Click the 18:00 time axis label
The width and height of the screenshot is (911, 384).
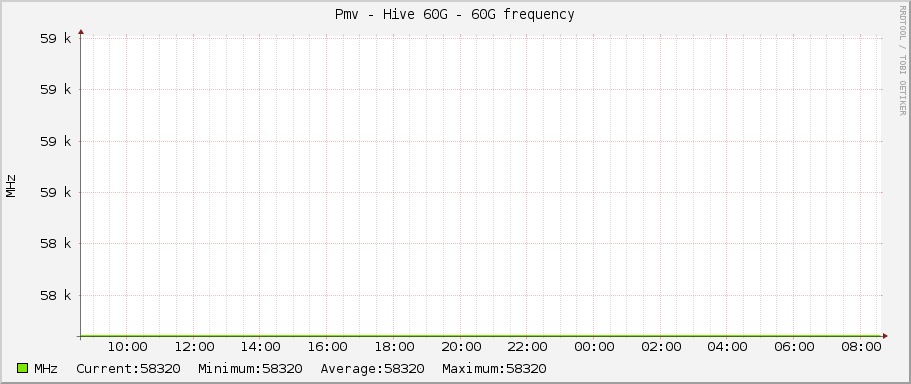[x=394, y=347]
